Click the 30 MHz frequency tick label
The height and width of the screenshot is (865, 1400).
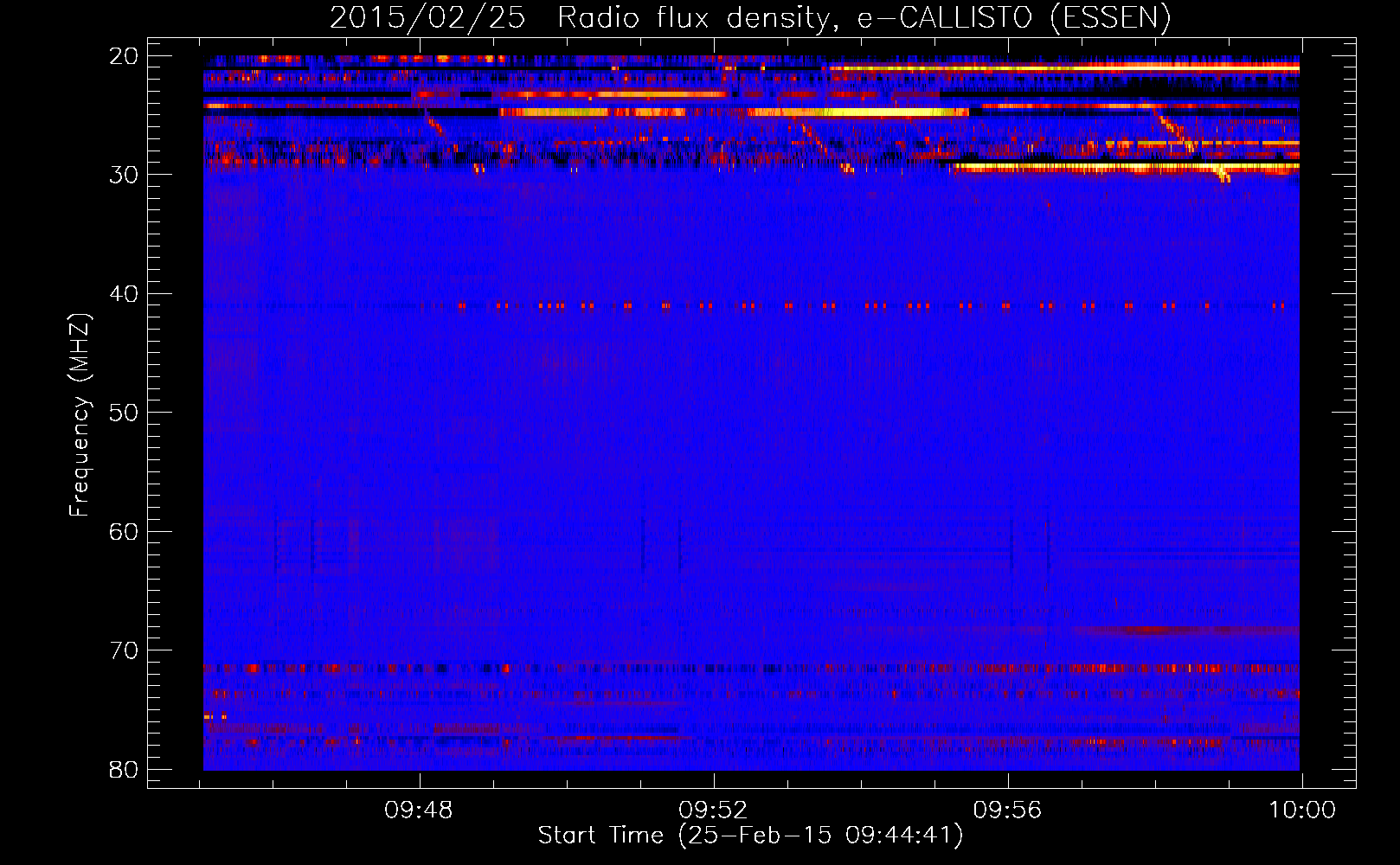pos(124,175)
